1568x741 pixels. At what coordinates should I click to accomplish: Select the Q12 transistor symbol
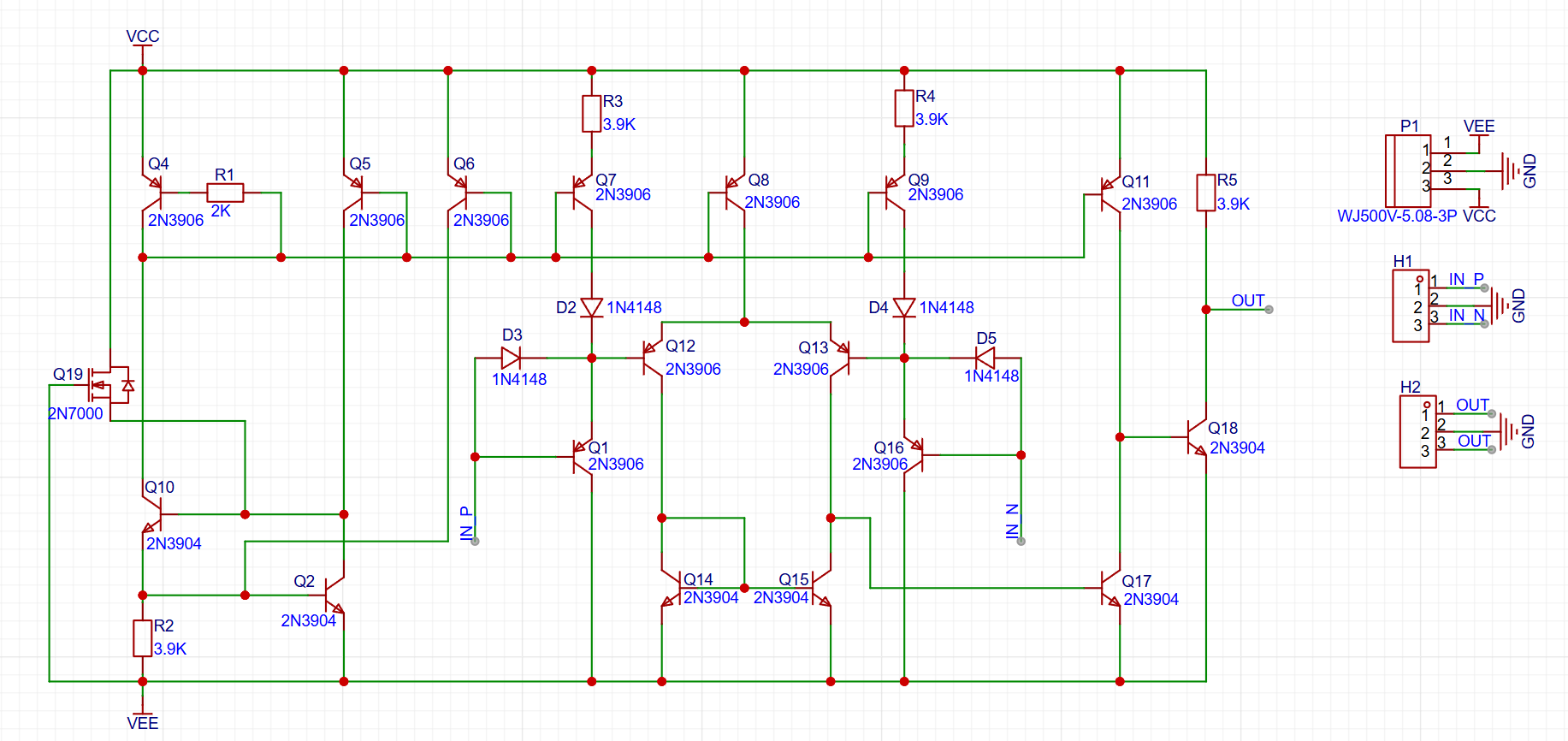coord(652,358)
